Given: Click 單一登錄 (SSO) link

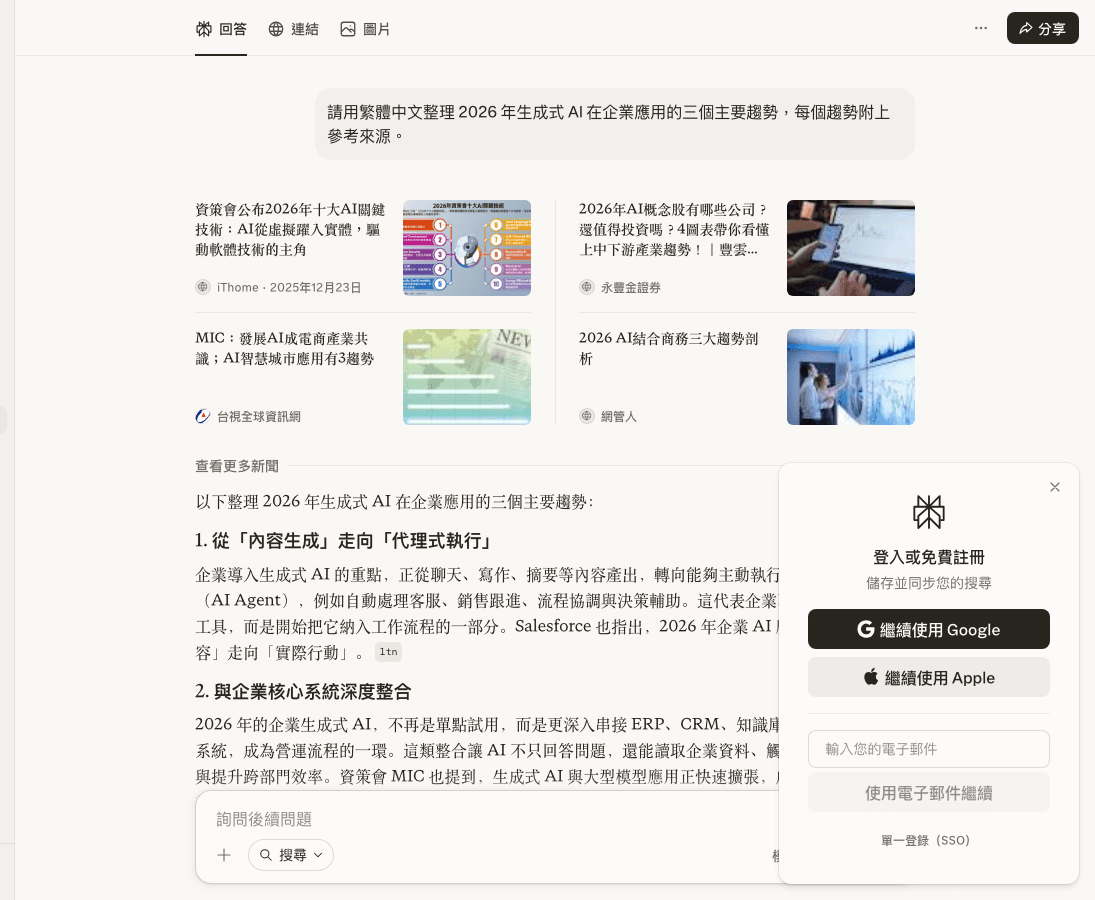Looking at the screenshot, I should click(925, 840).
